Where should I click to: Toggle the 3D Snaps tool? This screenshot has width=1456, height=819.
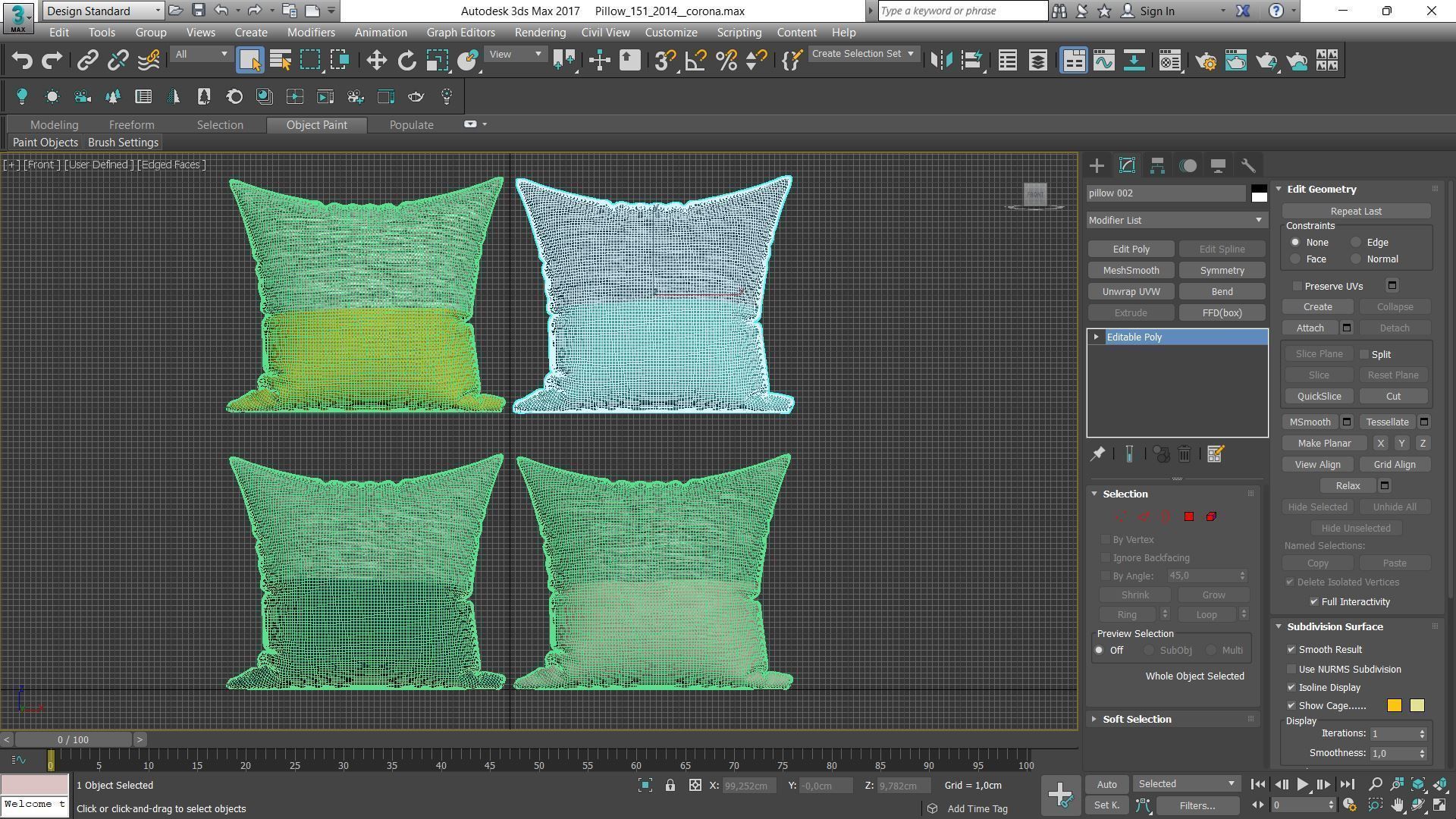tap(665, 61)
